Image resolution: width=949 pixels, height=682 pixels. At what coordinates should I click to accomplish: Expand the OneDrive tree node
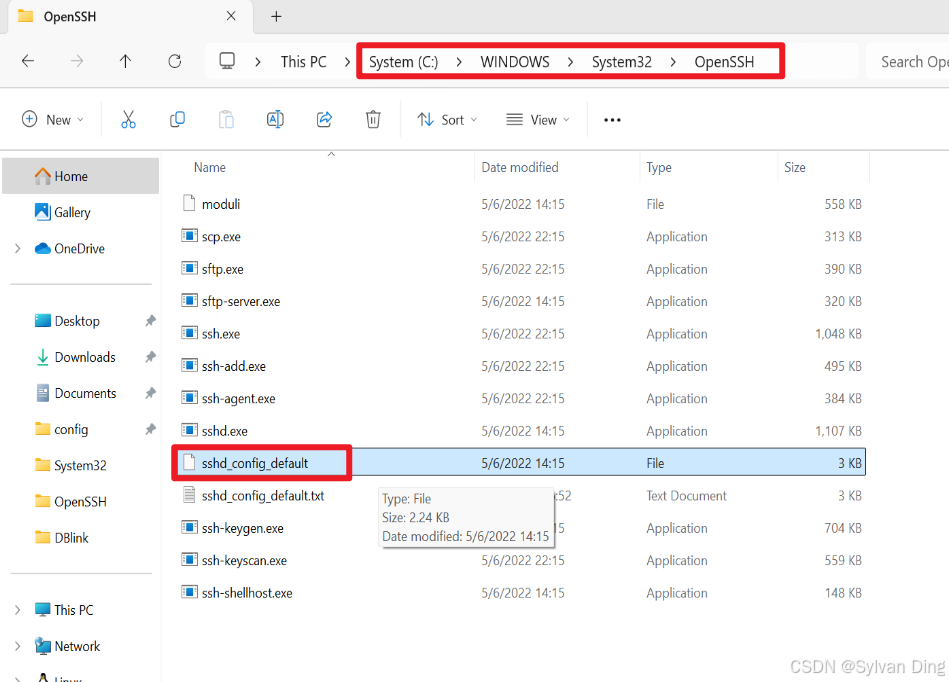(x=18, y=249)
